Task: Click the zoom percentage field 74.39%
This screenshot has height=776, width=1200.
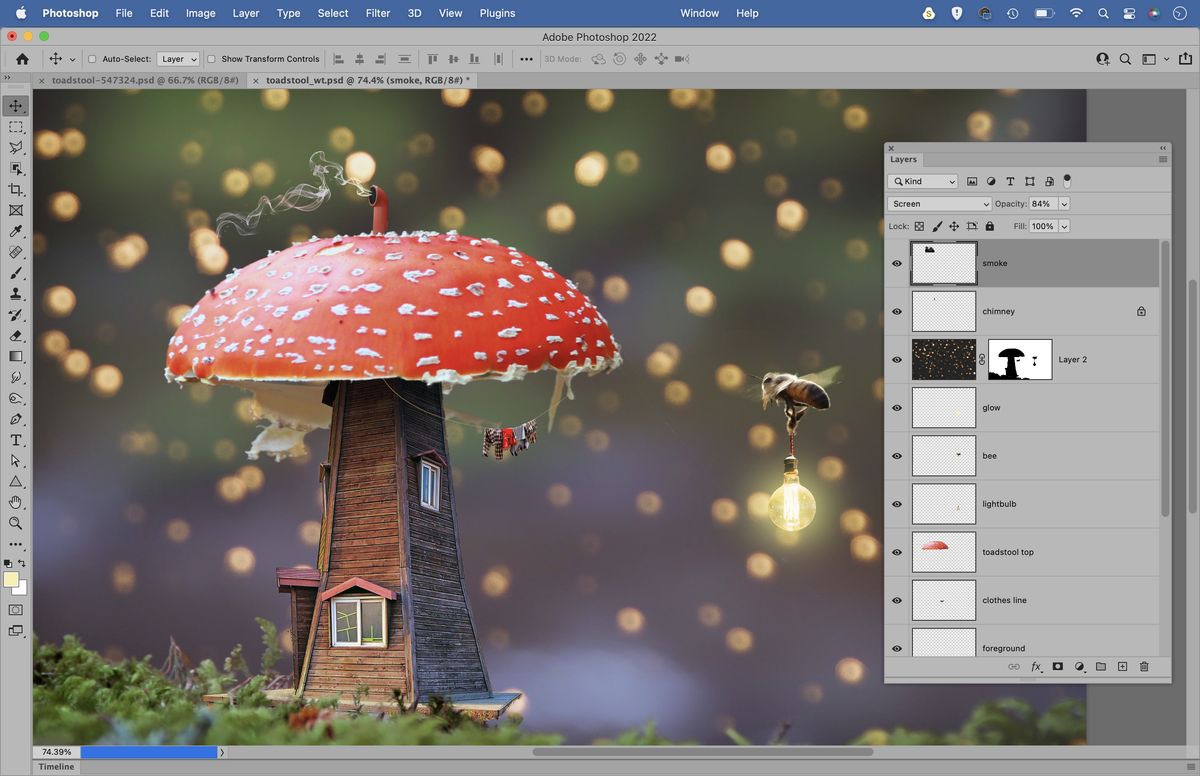Action: coord(55,752)
